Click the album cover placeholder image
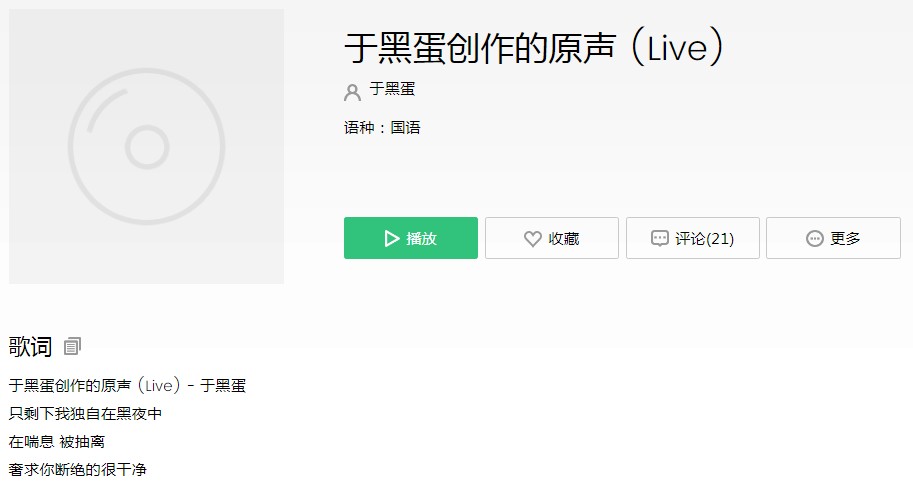Screen dimensions: 913x484 click(x=146, y=146)
